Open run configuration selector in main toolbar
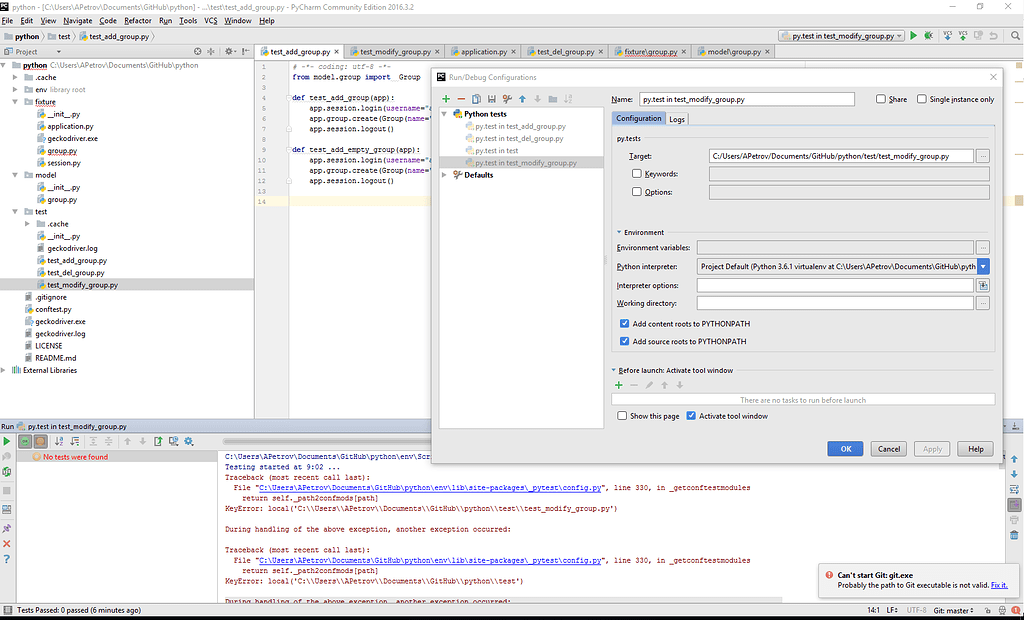The width and height of the screenshot is (1024, 620). point(841,36)
